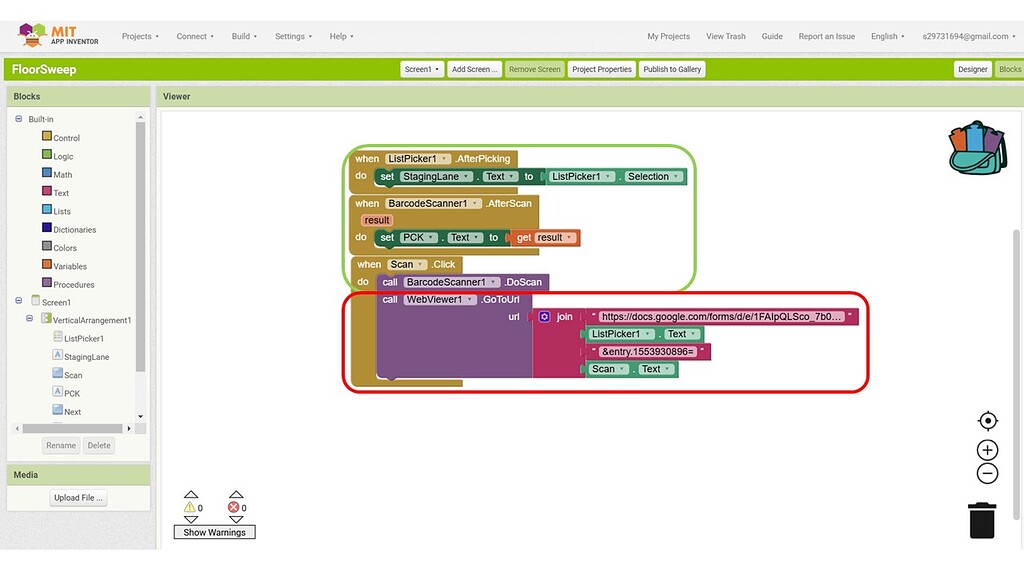Click the scrollbar under the component tree
Viewport: 1024px width, 576px height.
point(70,428)
